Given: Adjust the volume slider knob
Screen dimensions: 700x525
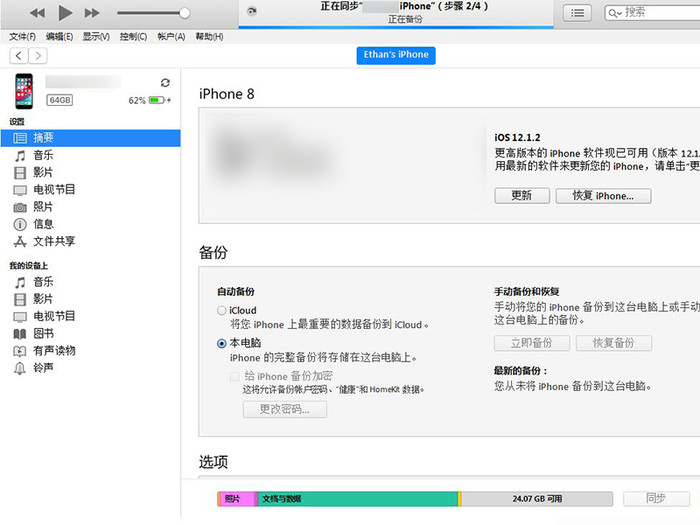Looking at the screenshot, I should pos(184,13).
